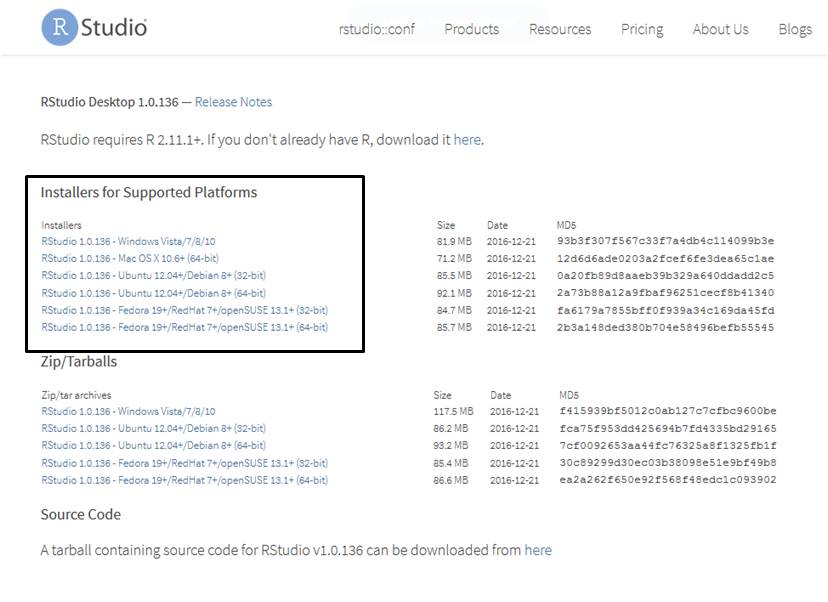This screenshot has height=602, width=828.
Task: Select the MD5 hash starting with ea2a262f
Action: click(668, 479)
